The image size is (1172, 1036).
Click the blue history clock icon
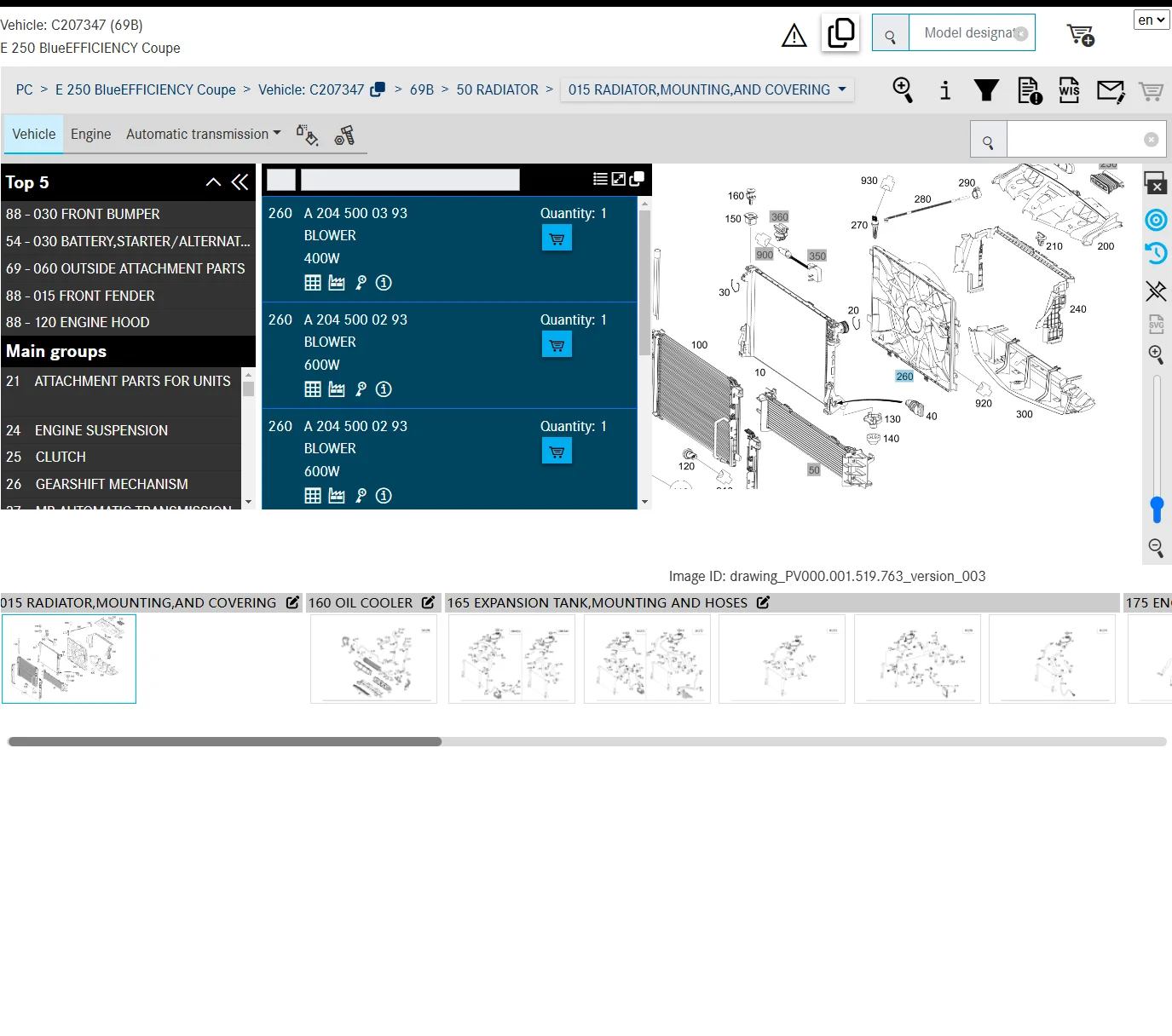(x=1156, y=253)
